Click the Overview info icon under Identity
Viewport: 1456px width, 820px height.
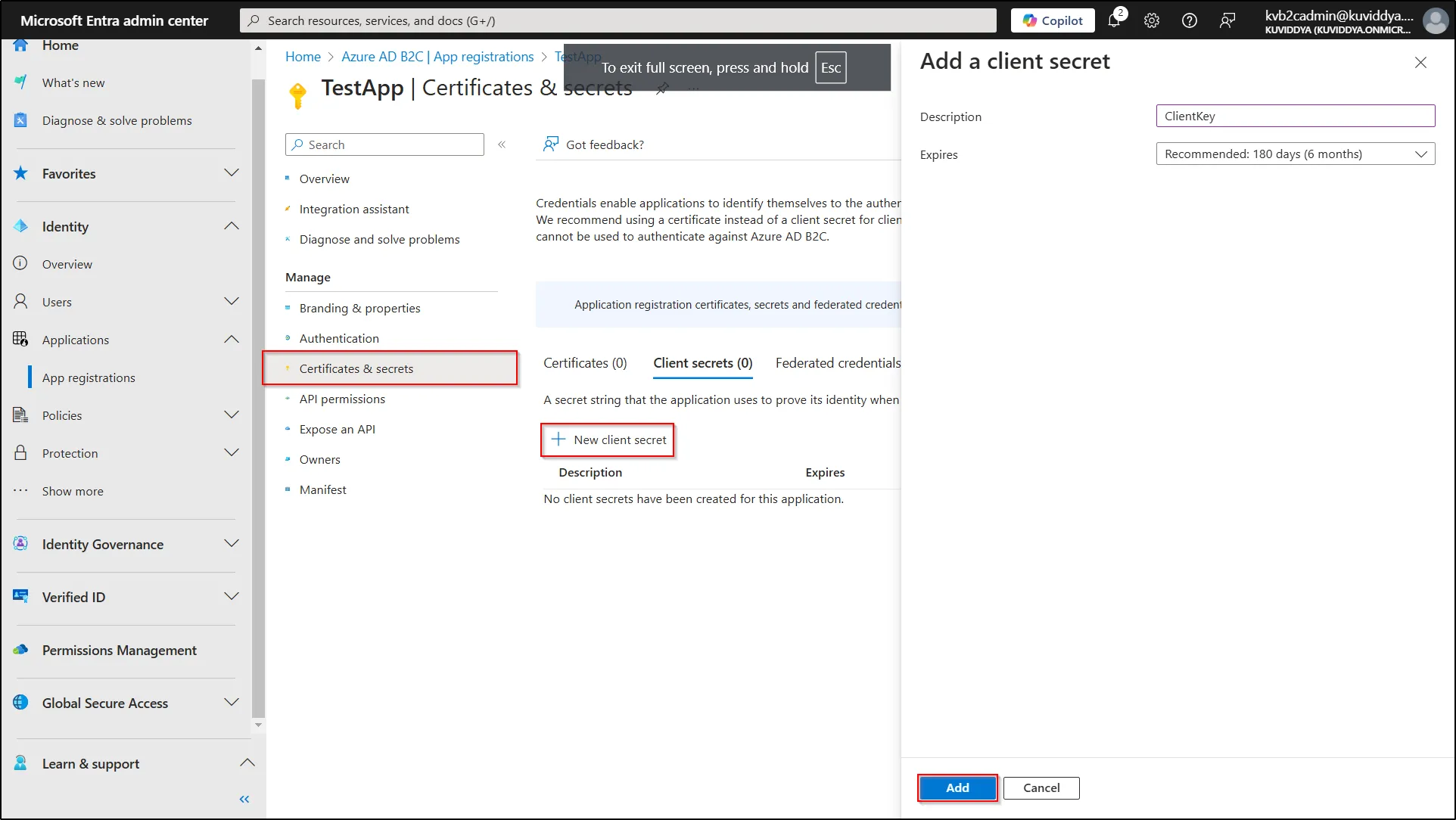(21, 264)
